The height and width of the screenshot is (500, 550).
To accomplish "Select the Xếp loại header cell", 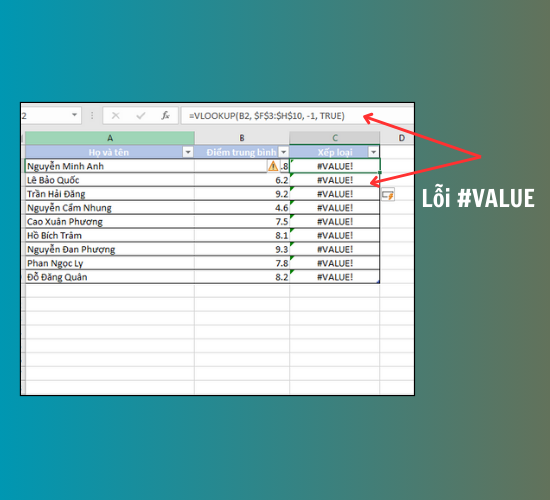I will coord(335,152).
